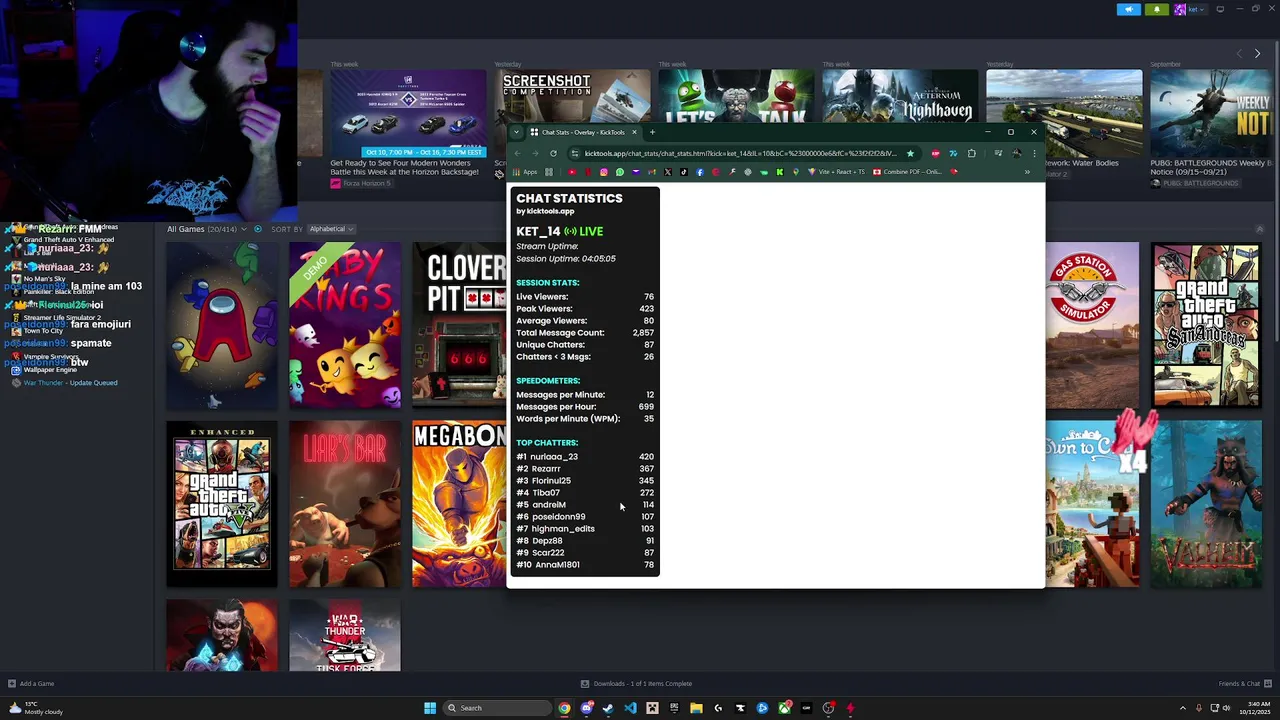The height and width of the screenshot is (720, 1280).
Task: Show more bookmarks overflow chevron
Action: point(1027,172)
